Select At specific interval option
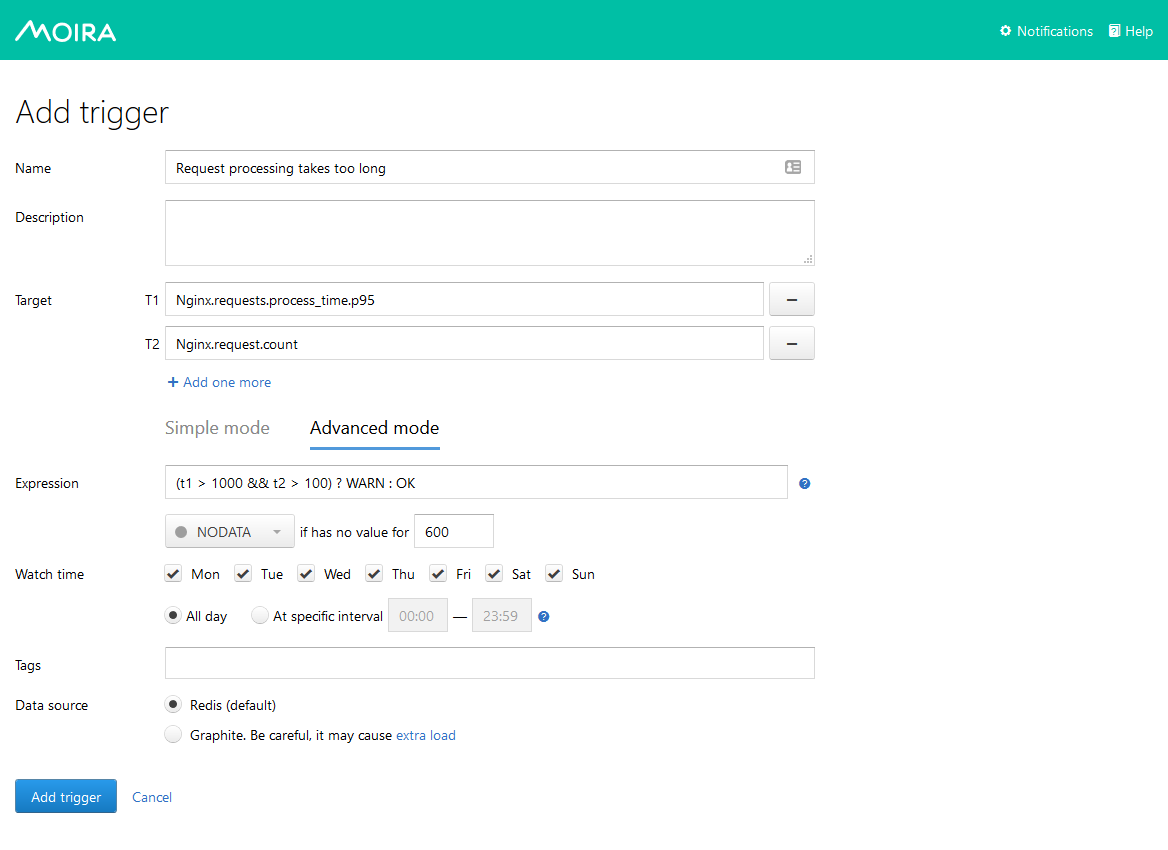 260,616
